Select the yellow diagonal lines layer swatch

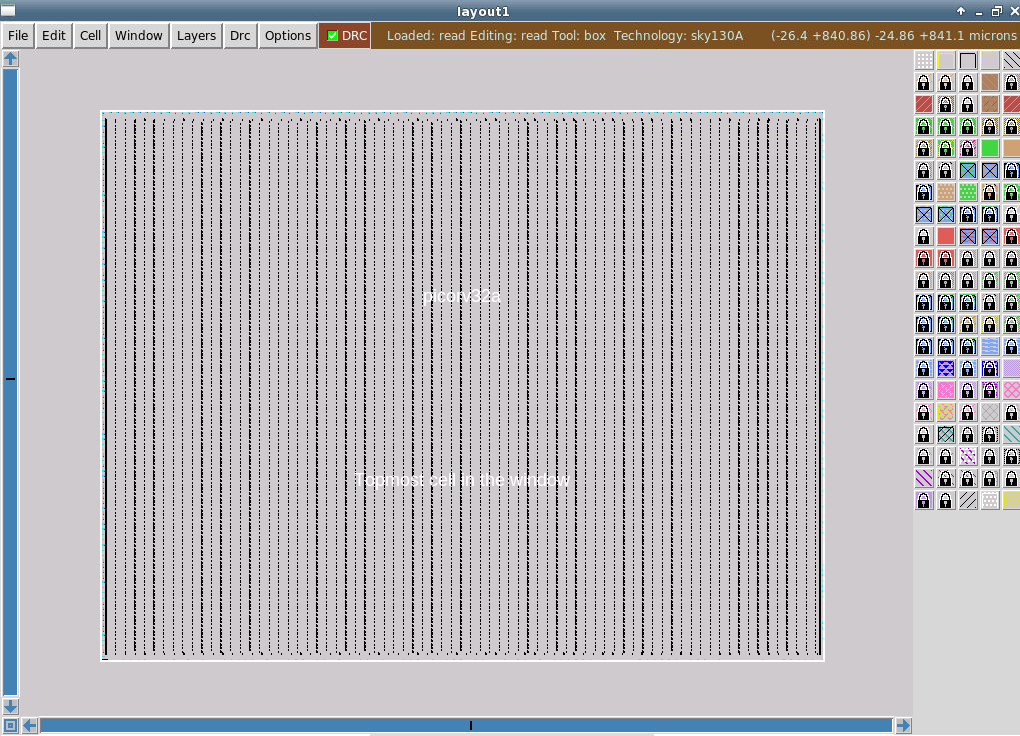pyautogui.click(x=990, y=61)
